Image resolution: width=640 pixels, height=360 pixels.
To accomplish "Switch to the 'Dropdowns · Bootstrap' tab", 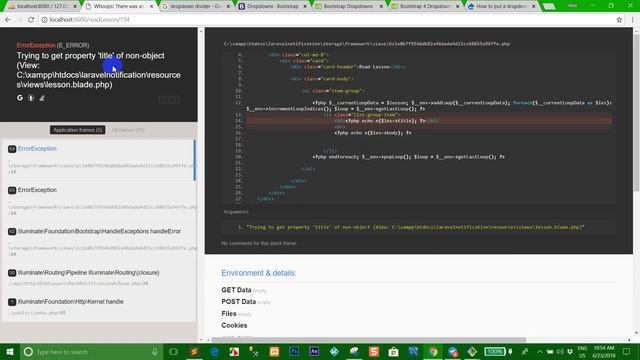I will pyautogui.click(x=272, y=6).
